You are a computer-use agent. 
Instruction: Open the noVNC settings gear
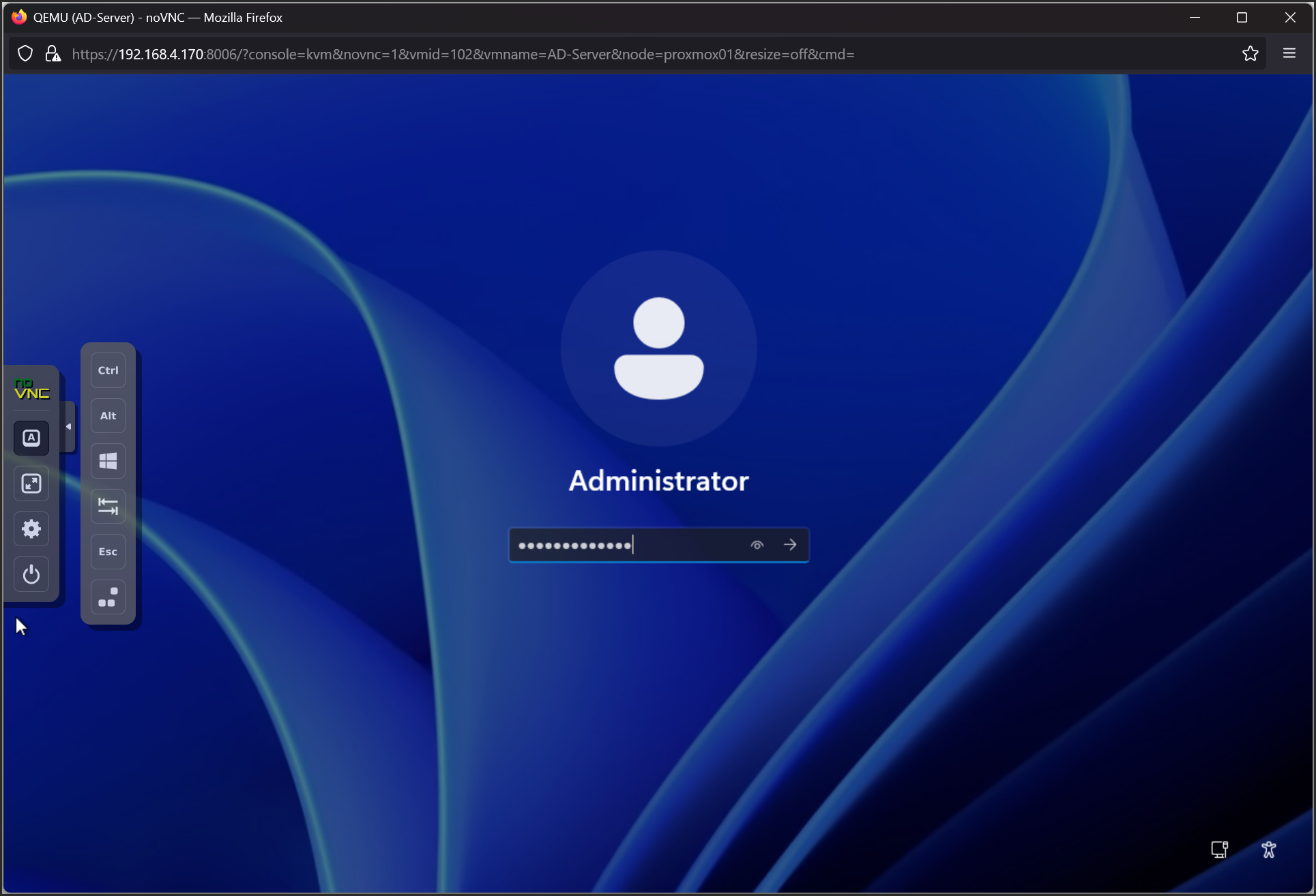click(31, 529)
